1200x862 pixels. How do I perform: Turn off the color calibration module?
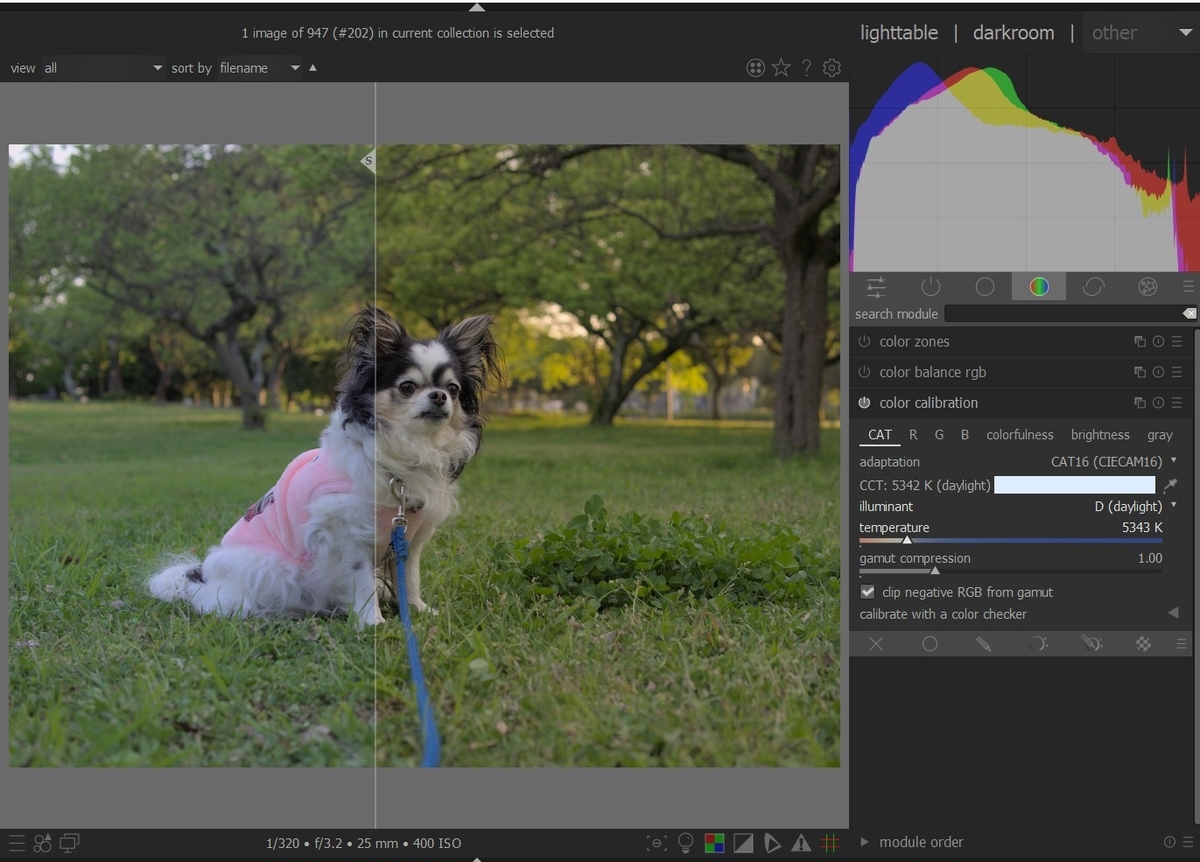click(864, 403)
